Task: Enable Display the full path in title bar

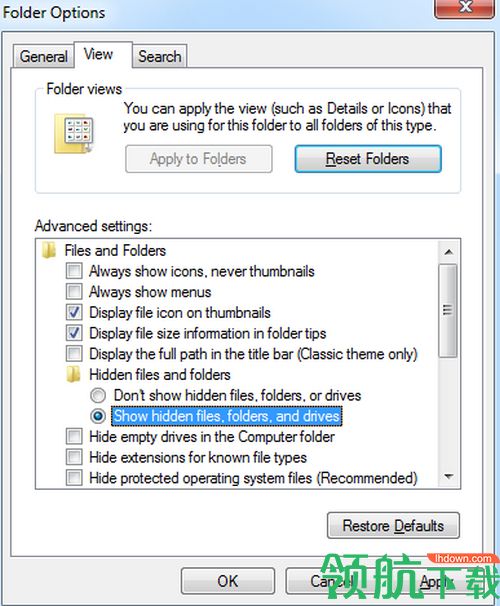Action: click(x=74, y=354)
